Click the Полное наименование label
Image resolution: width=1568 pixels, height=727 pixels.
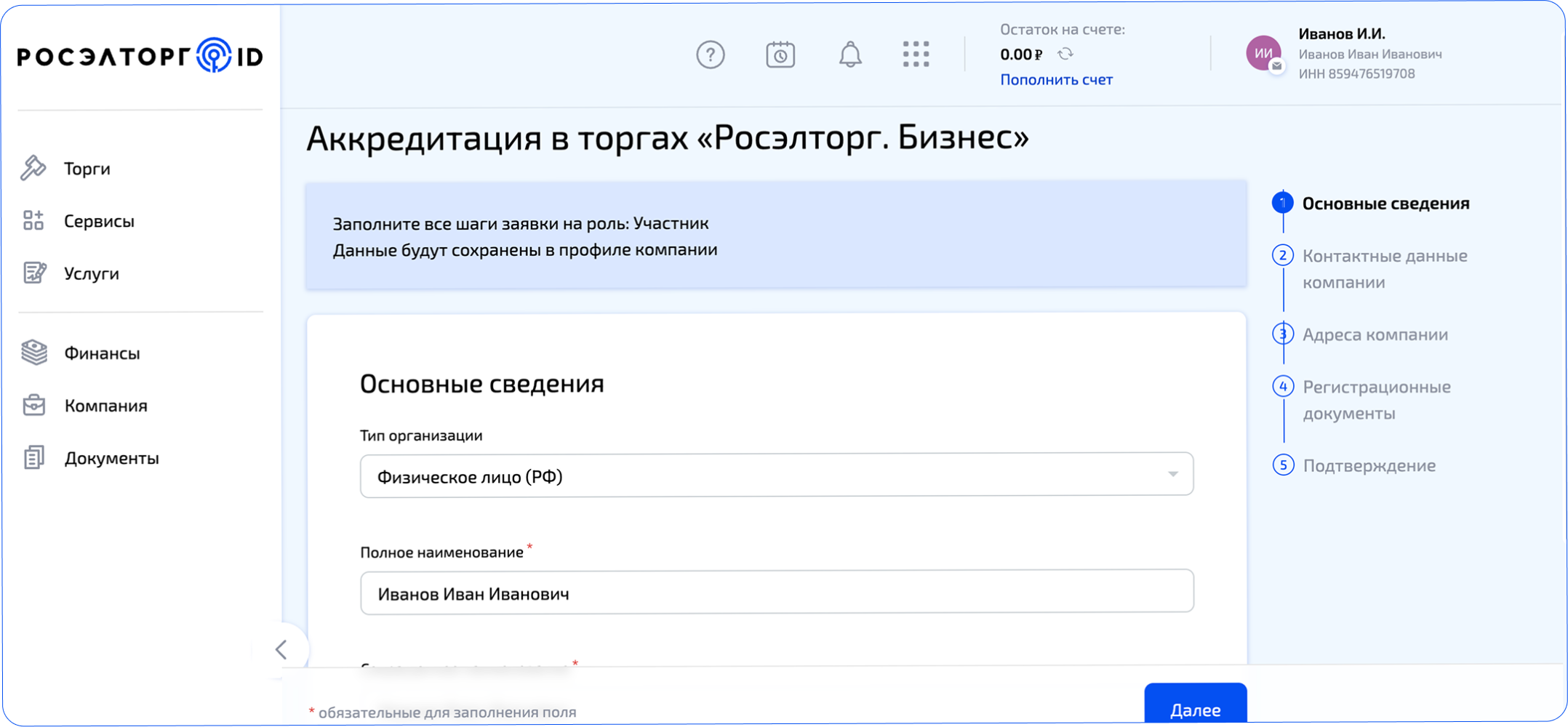[442, 553]
